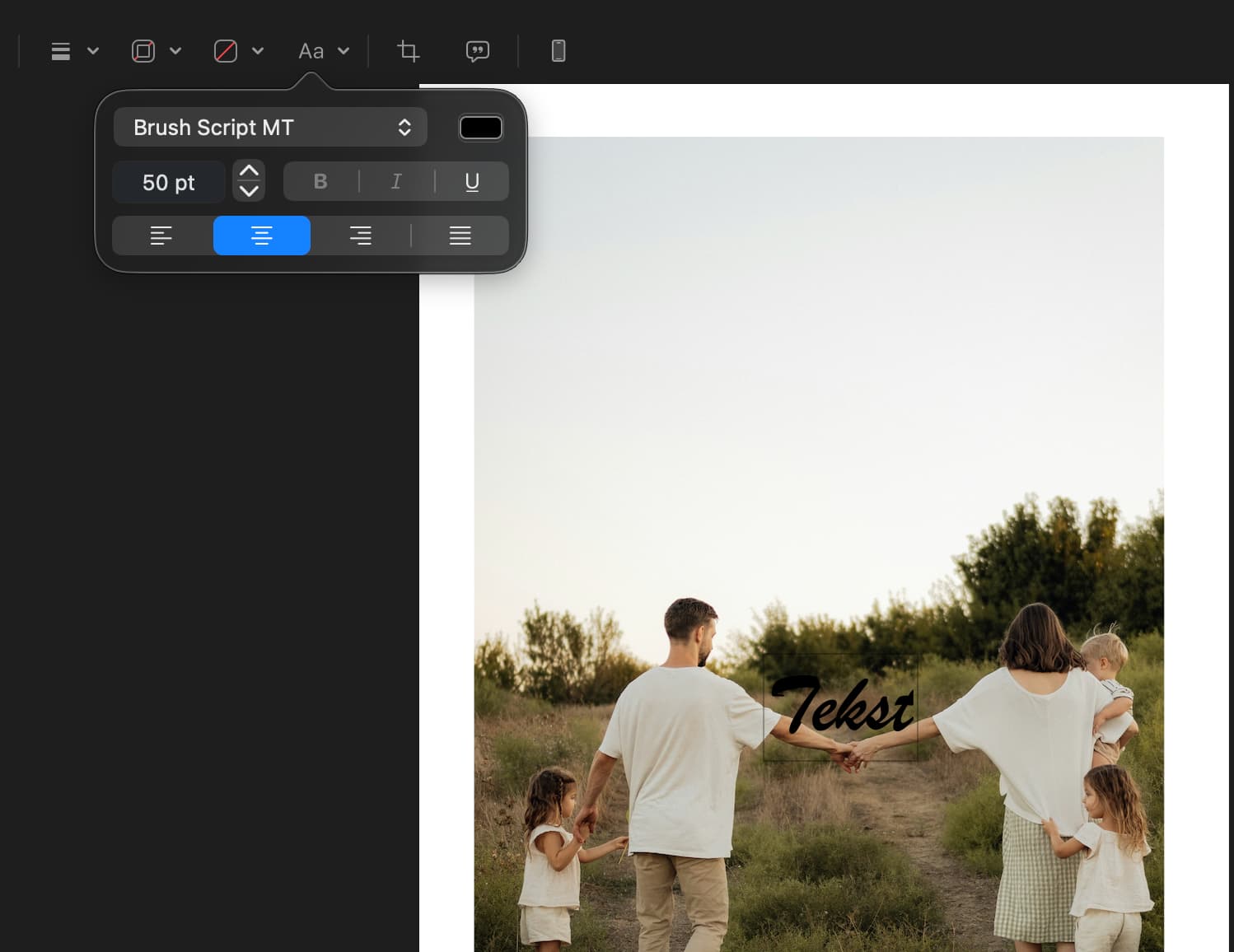Click the image description speech bubble icon
This screenshot has width=1234, height=952.
tap(478, 51)
